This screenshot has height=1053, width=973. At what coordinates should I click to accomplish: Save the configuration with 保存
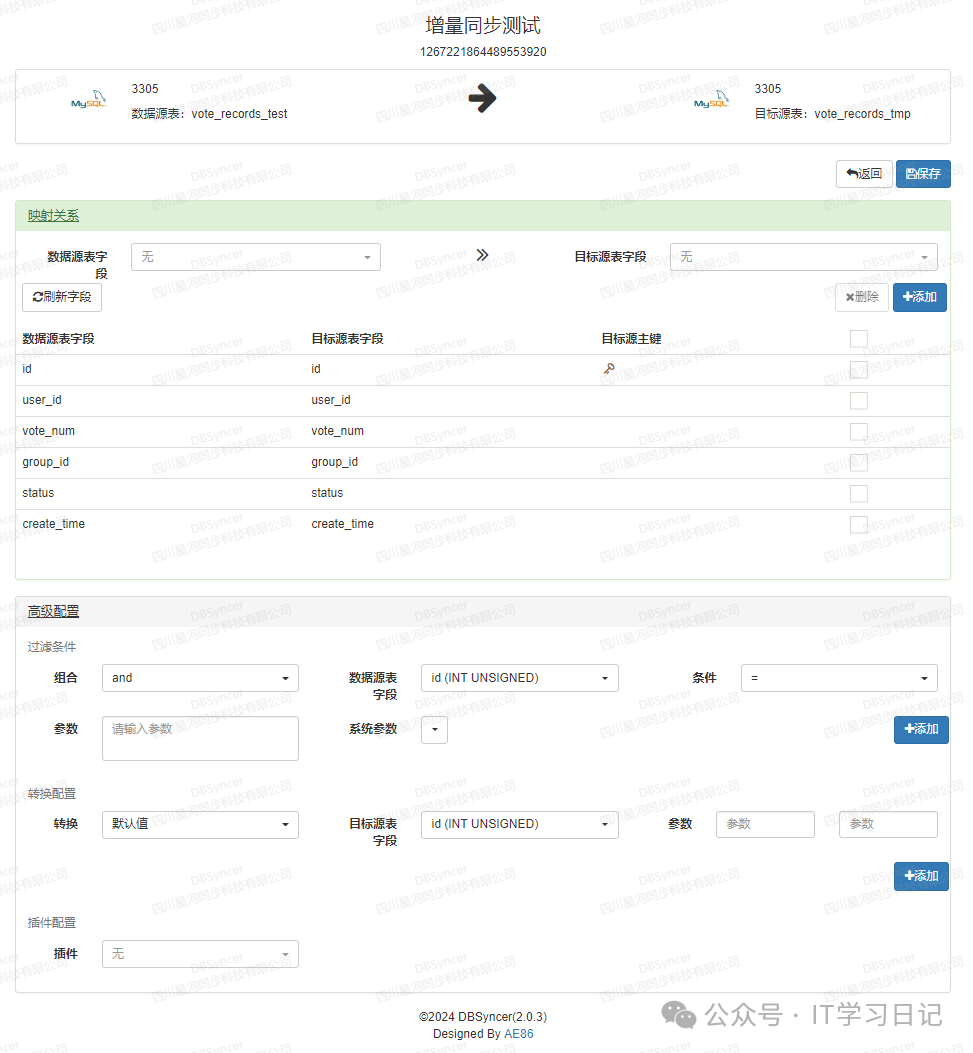click(922, 174)
